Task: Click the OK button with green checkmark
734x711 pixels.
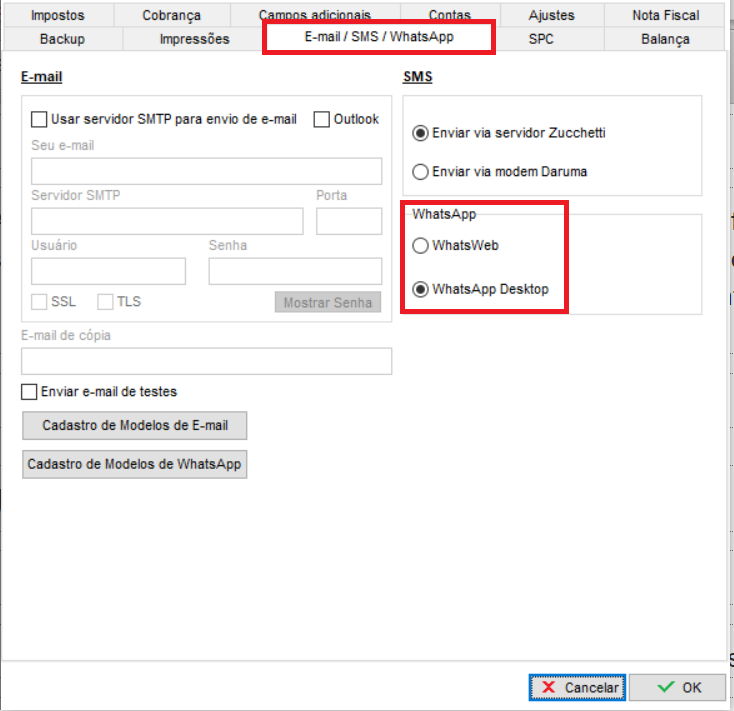Action: pyautogui.click(x=679, y=687)
